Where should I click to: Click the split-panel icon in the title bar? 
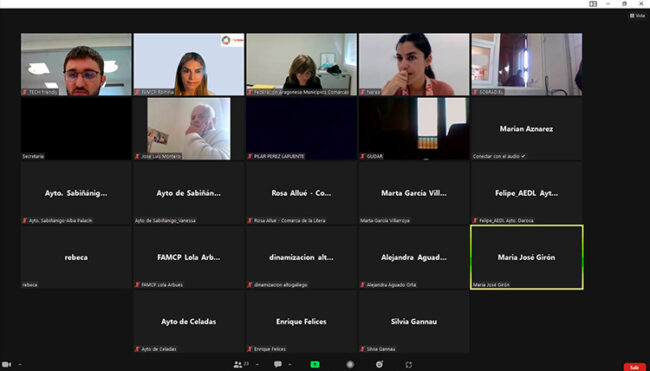(x=593, y=4)
